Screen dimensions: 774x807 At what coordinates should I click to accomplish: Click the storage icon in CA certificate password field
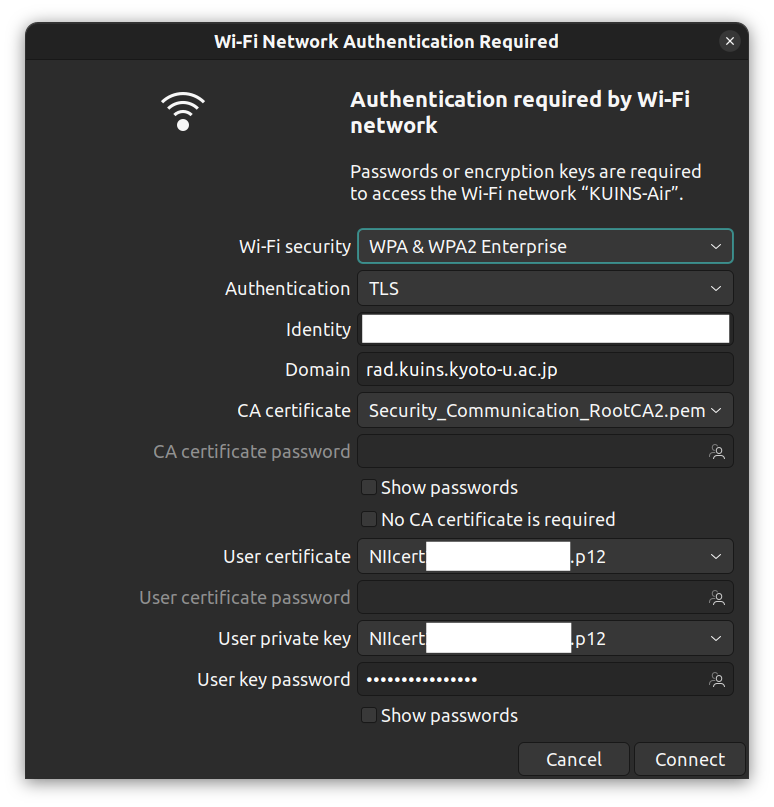pyautogui.click(x=717, y=452)
